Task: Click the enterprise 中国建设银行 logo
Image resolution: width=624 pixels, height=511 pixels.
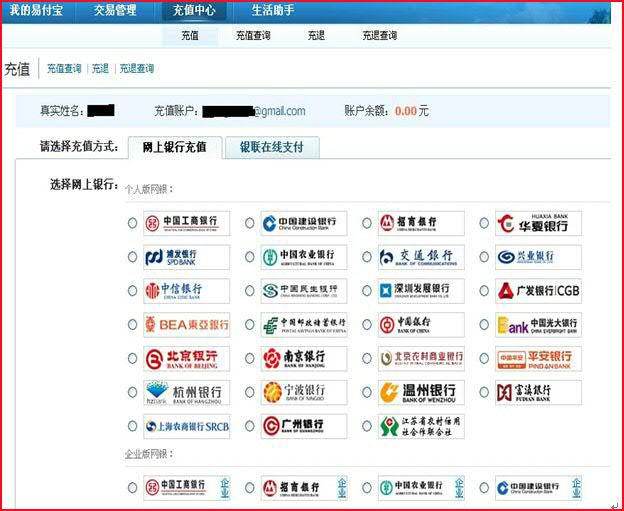Action: (538, 488)
